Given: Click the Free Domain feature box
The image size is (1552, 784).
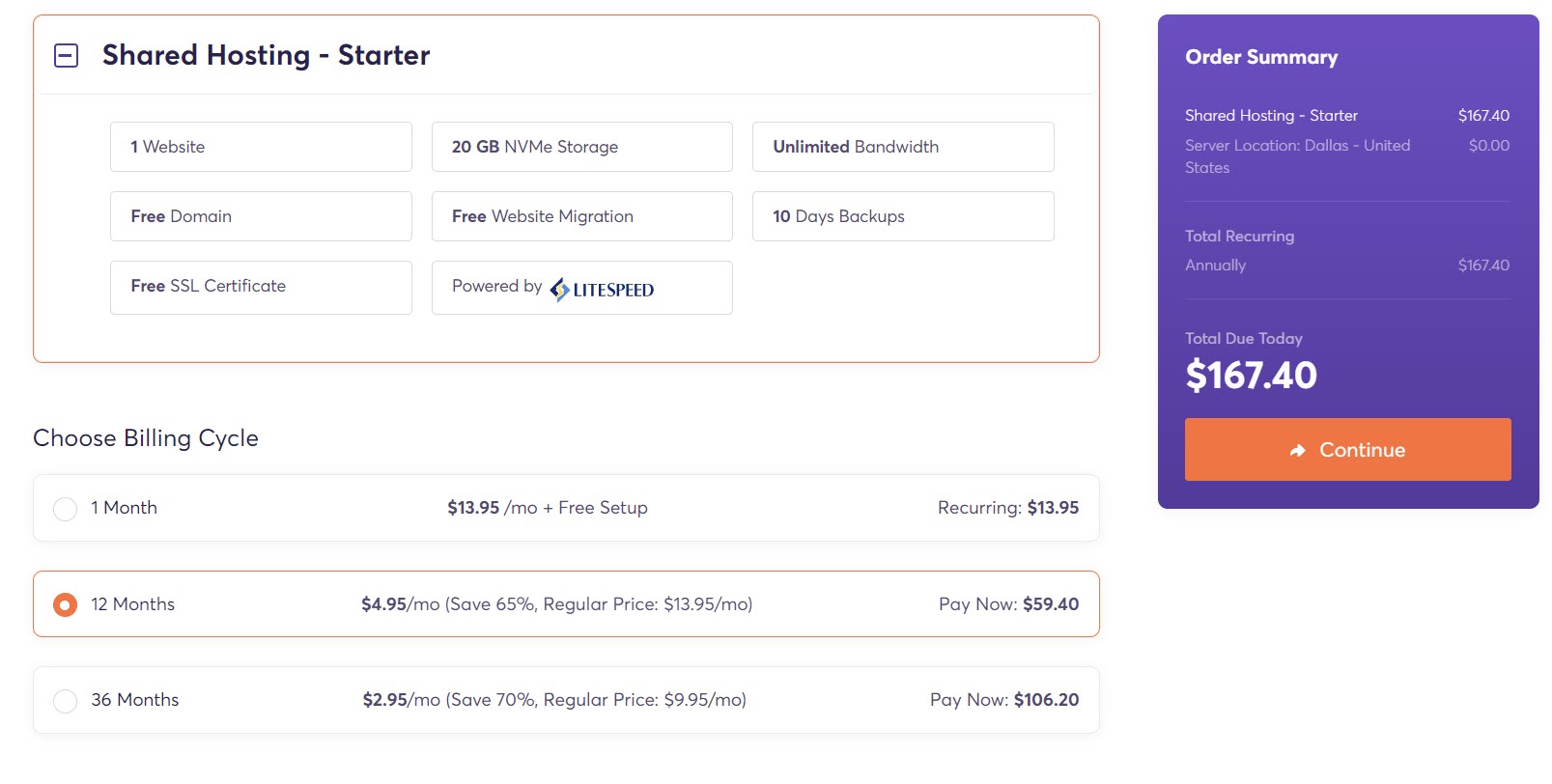Looking at the screenshot, I should (x=261, y=216).
